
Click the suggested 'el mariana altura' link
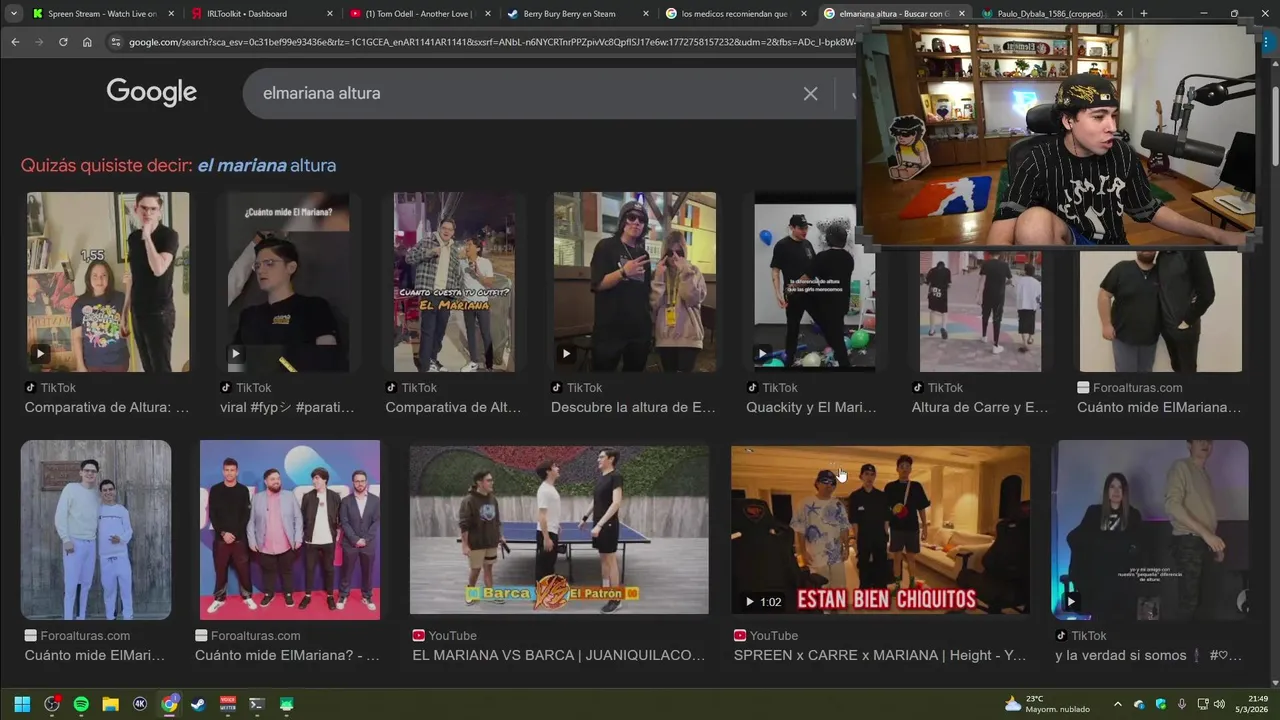266,166
